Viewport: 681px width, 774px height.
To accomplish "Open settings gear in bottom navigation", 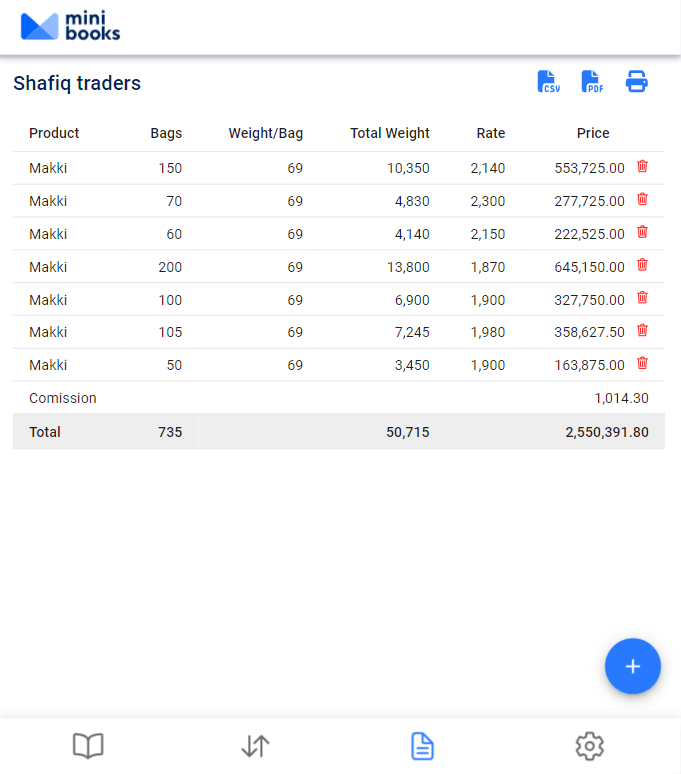I will tap(590, 746).
